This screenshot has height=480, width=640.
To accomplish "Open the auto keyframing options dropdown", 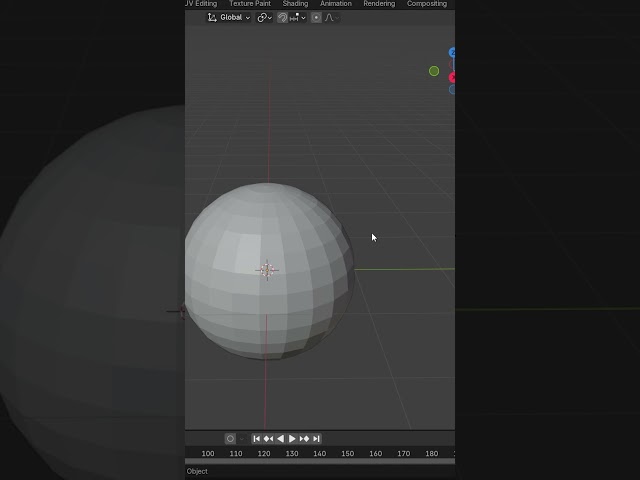I will click(x=242, y=439).
